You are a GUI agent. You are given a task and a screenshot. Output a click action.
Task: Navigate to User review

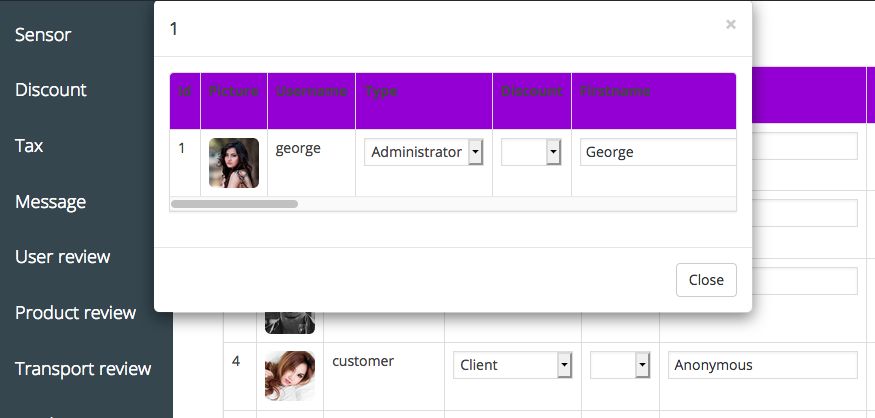click(62, 257)
